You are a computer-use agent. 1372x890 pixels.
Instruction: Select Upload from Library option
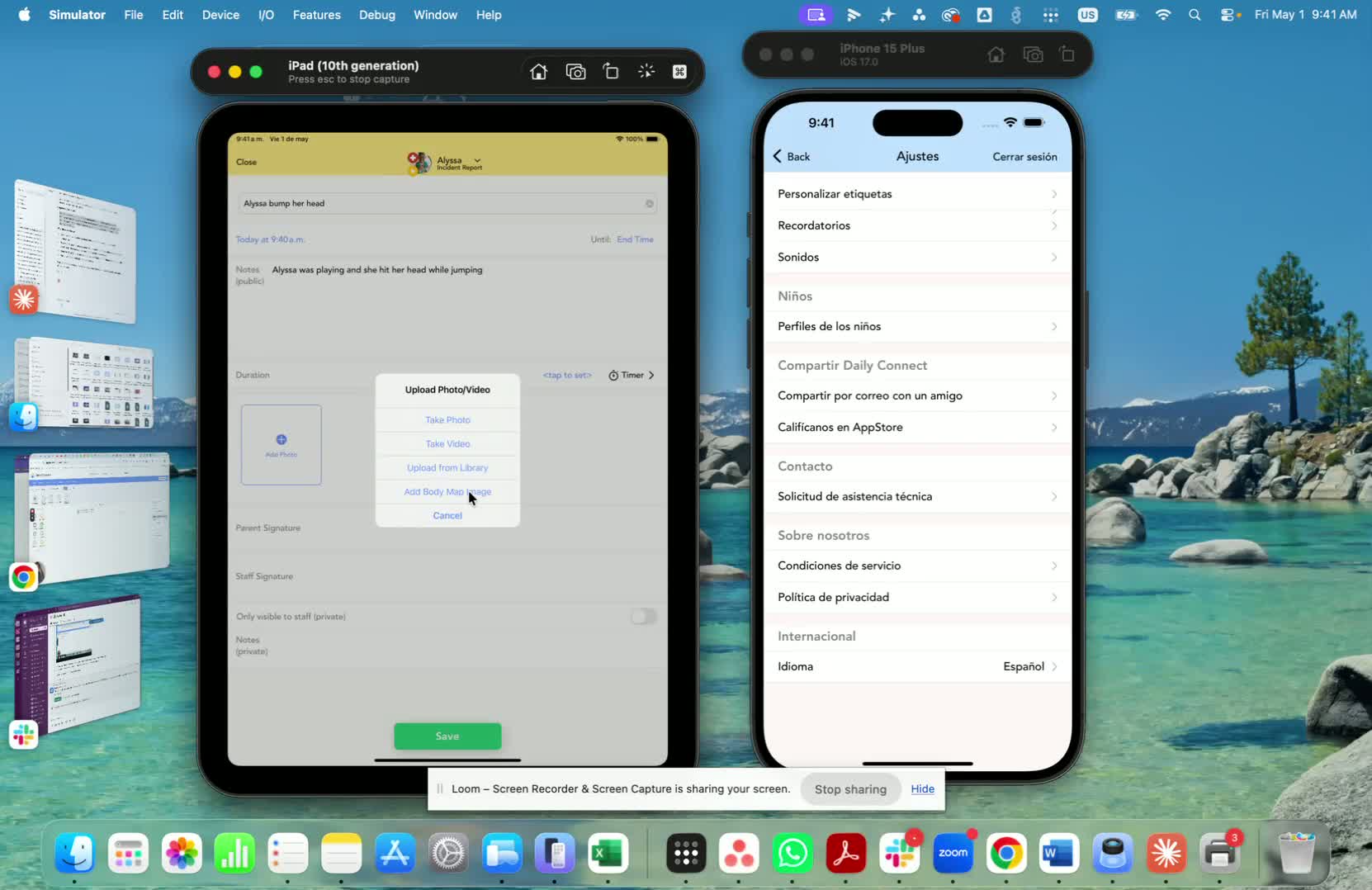447,468
